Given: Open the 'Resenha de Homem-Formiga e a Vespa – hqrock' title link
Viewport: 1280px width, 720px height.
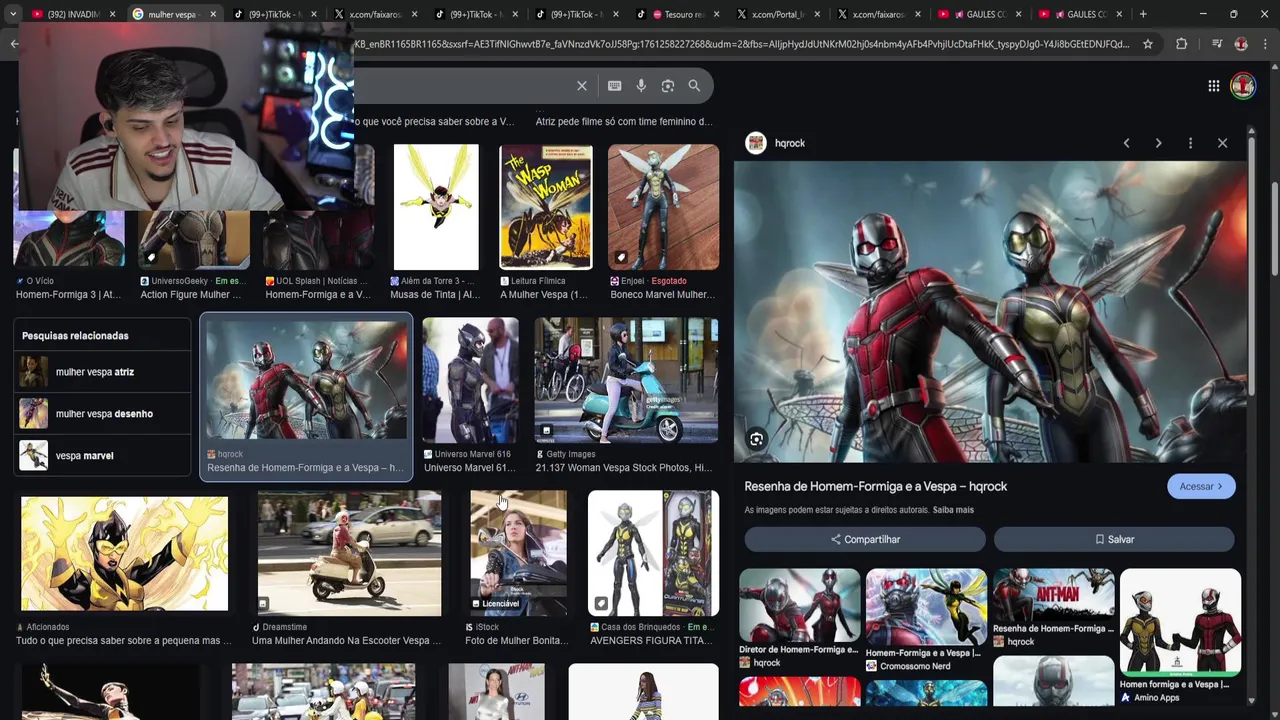Looking at the screenshot, I should (x=875, y=486).
